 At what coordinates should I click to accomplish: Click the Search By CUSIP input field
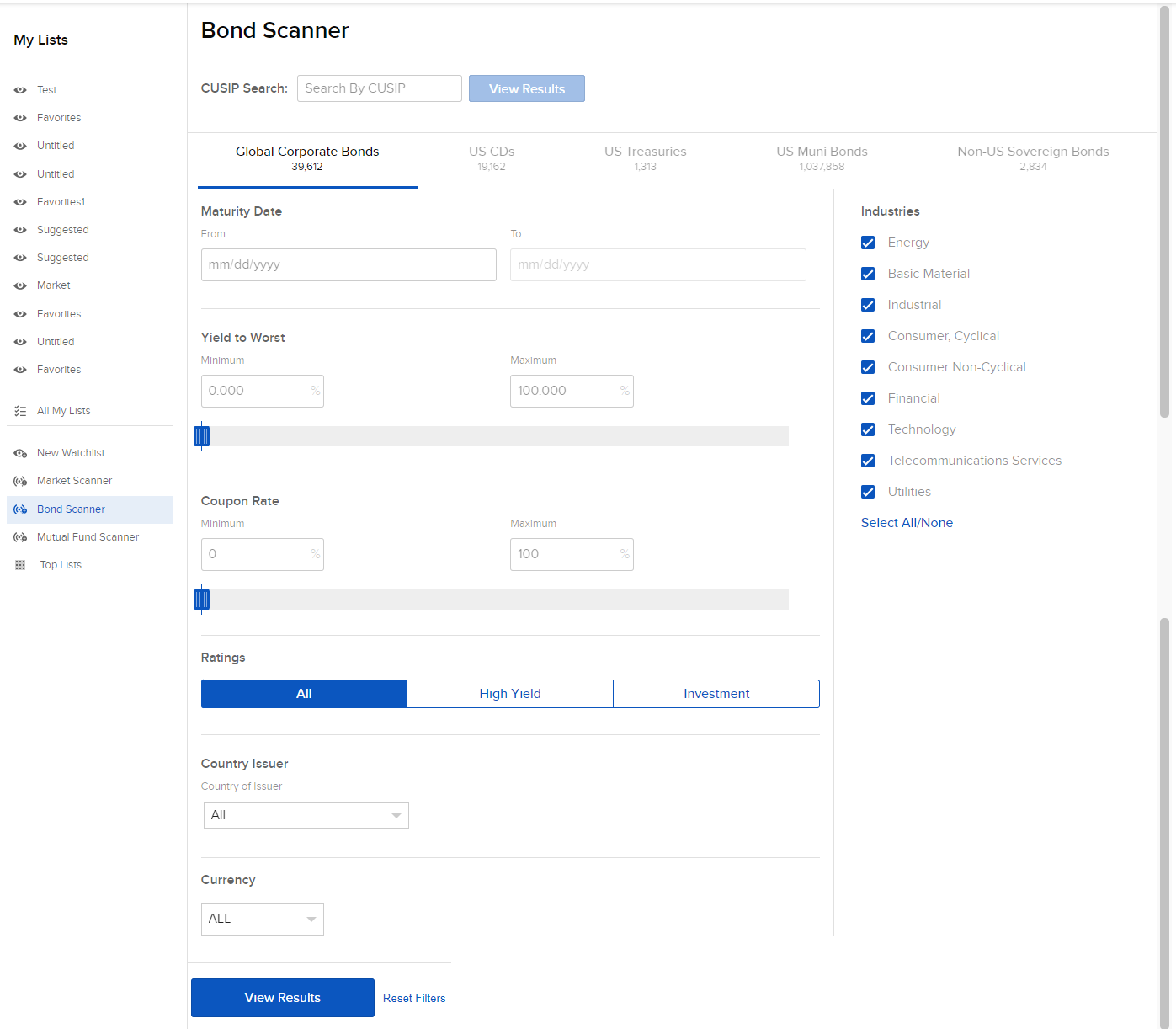[379, 88]
